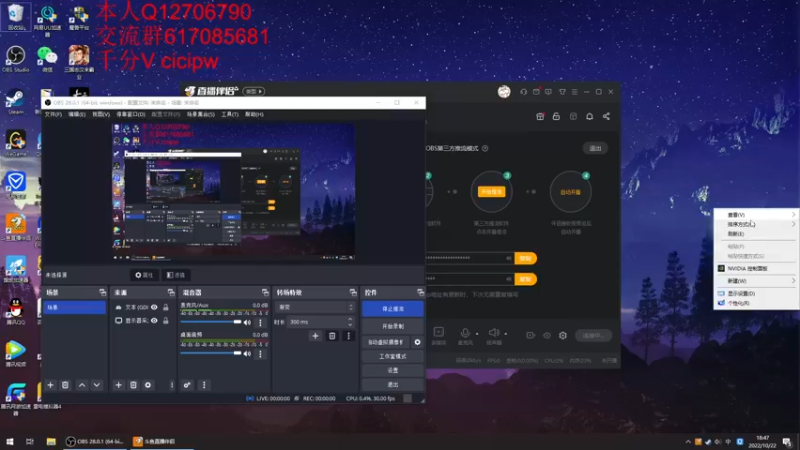Undock the Scenes panel

coord(103,292)
